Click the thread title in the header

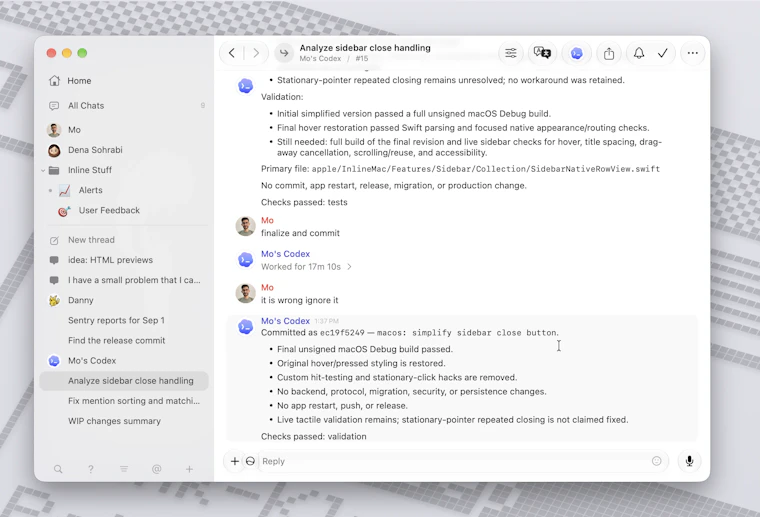365,48
